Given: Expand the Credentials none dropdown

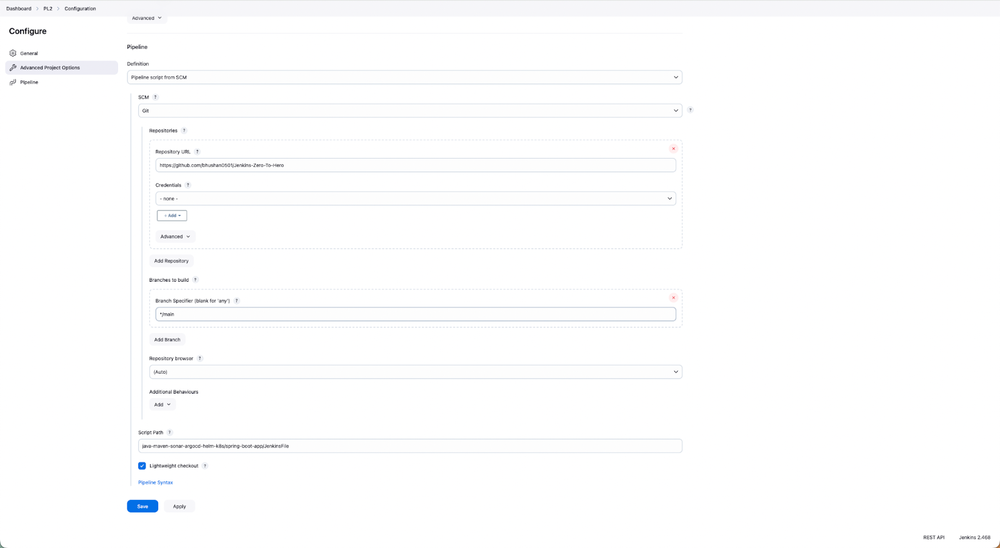Looking at the screenshot, I should point(415,199).
